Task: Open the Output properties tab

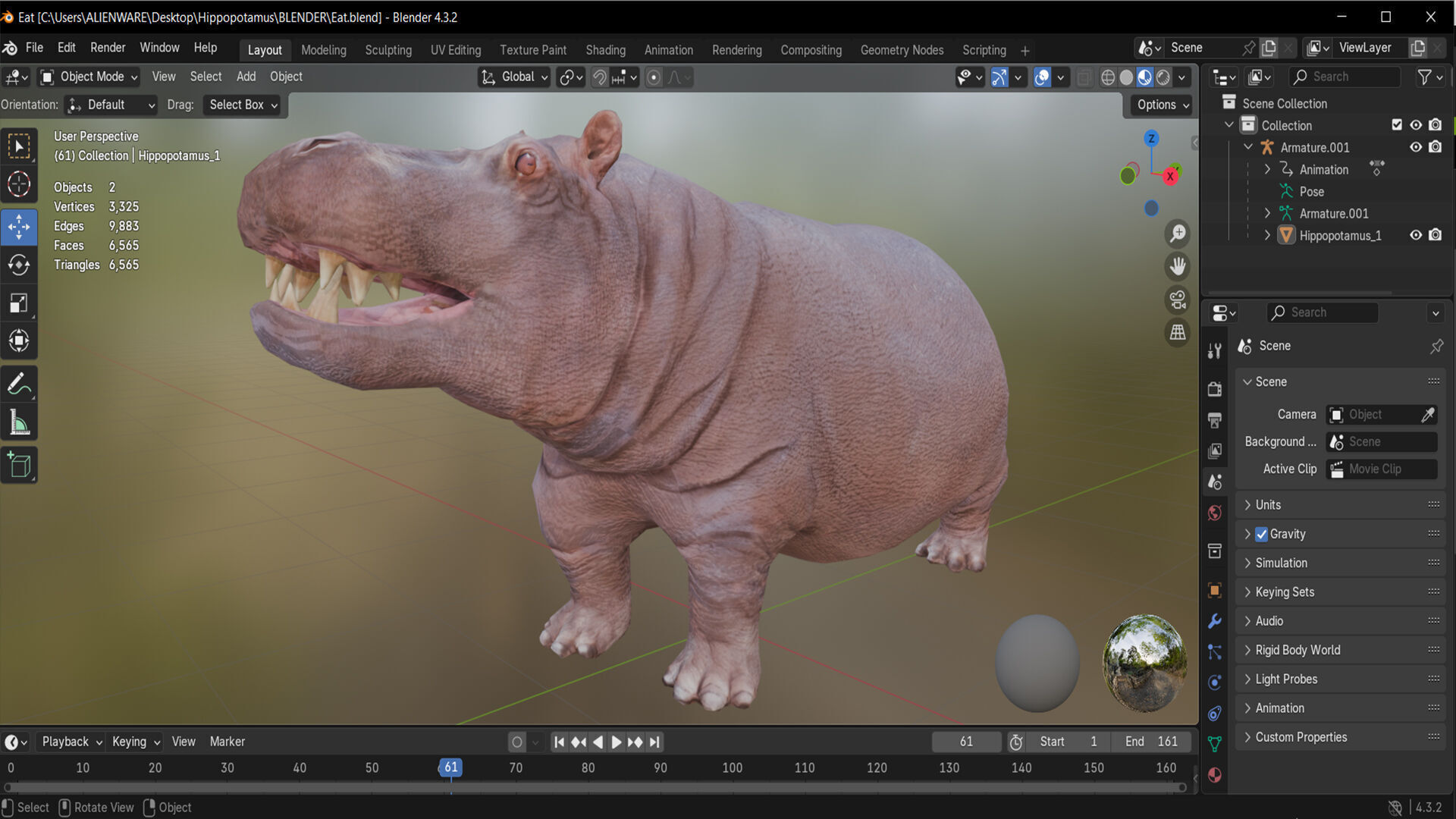Action: 1215,420
